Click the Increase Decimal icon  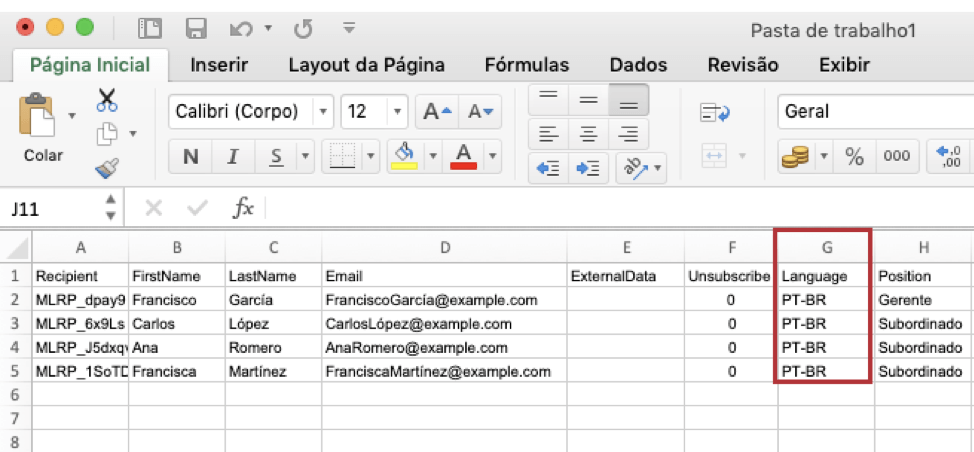click(949, 156)
